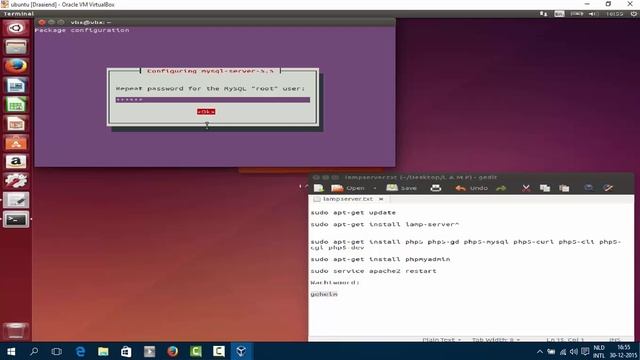Viewport: 640px width, 360px height.
Task: Launch Firefox from the Ubuntu launcher
Action: 16,66
